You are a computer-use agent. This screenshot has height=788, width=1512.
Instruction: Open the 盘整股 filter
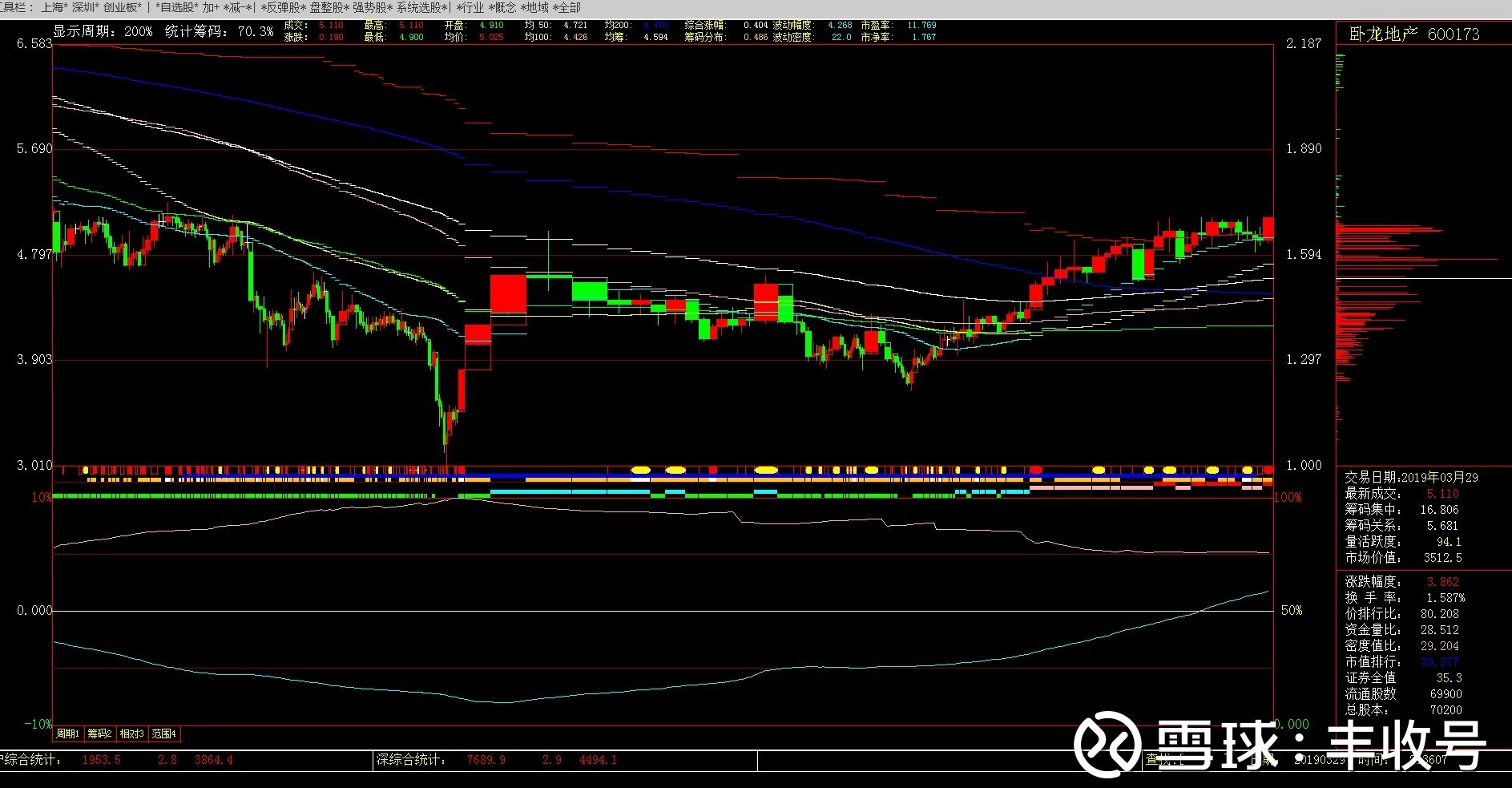[329, 7]
